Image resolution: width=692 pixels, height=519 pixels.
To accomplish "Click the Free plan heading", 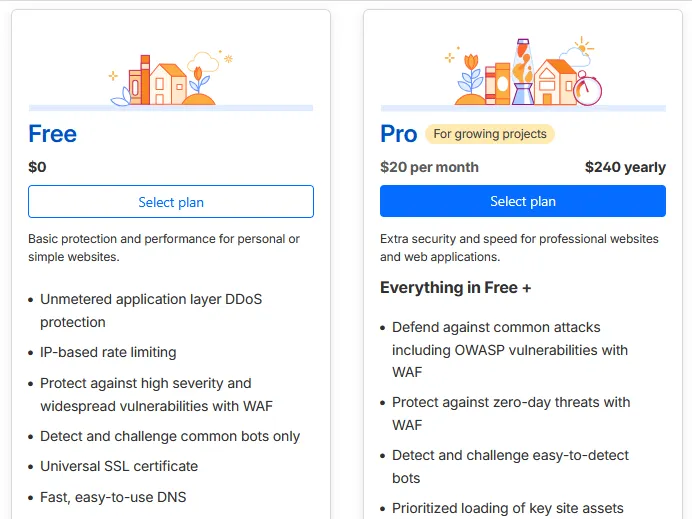I will coord(53,134).
